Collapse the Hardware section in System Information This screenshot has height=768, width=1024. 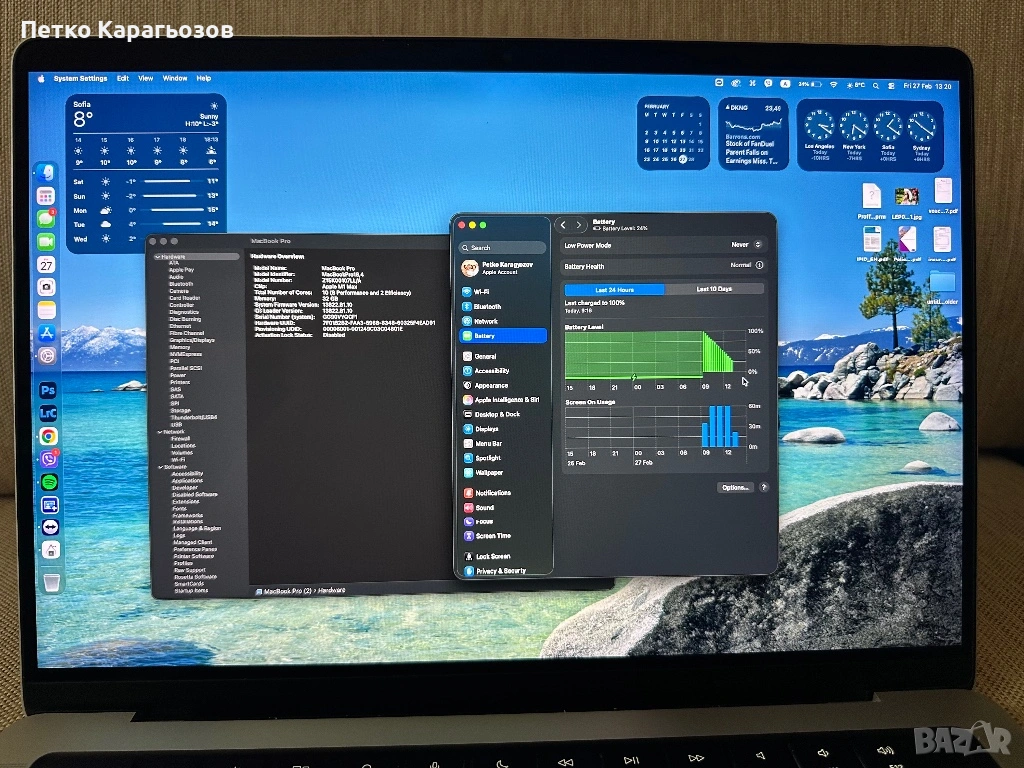[x=157, y=257]
